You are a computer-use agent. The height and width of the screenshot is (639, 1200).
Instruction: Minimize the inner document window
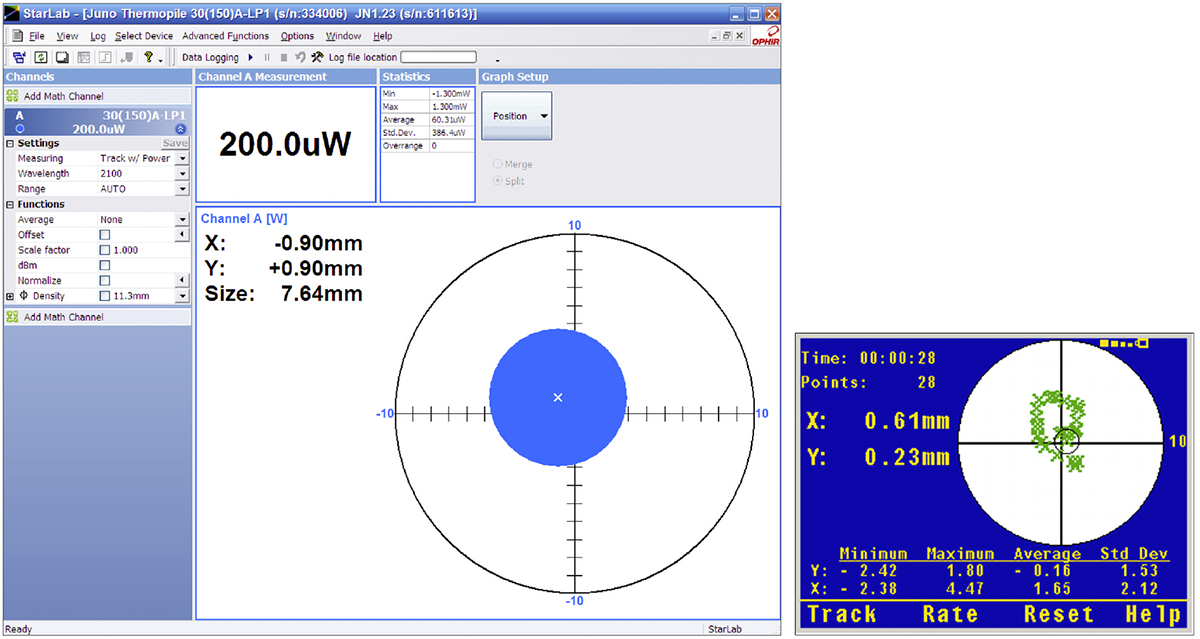tap(713, 36)
